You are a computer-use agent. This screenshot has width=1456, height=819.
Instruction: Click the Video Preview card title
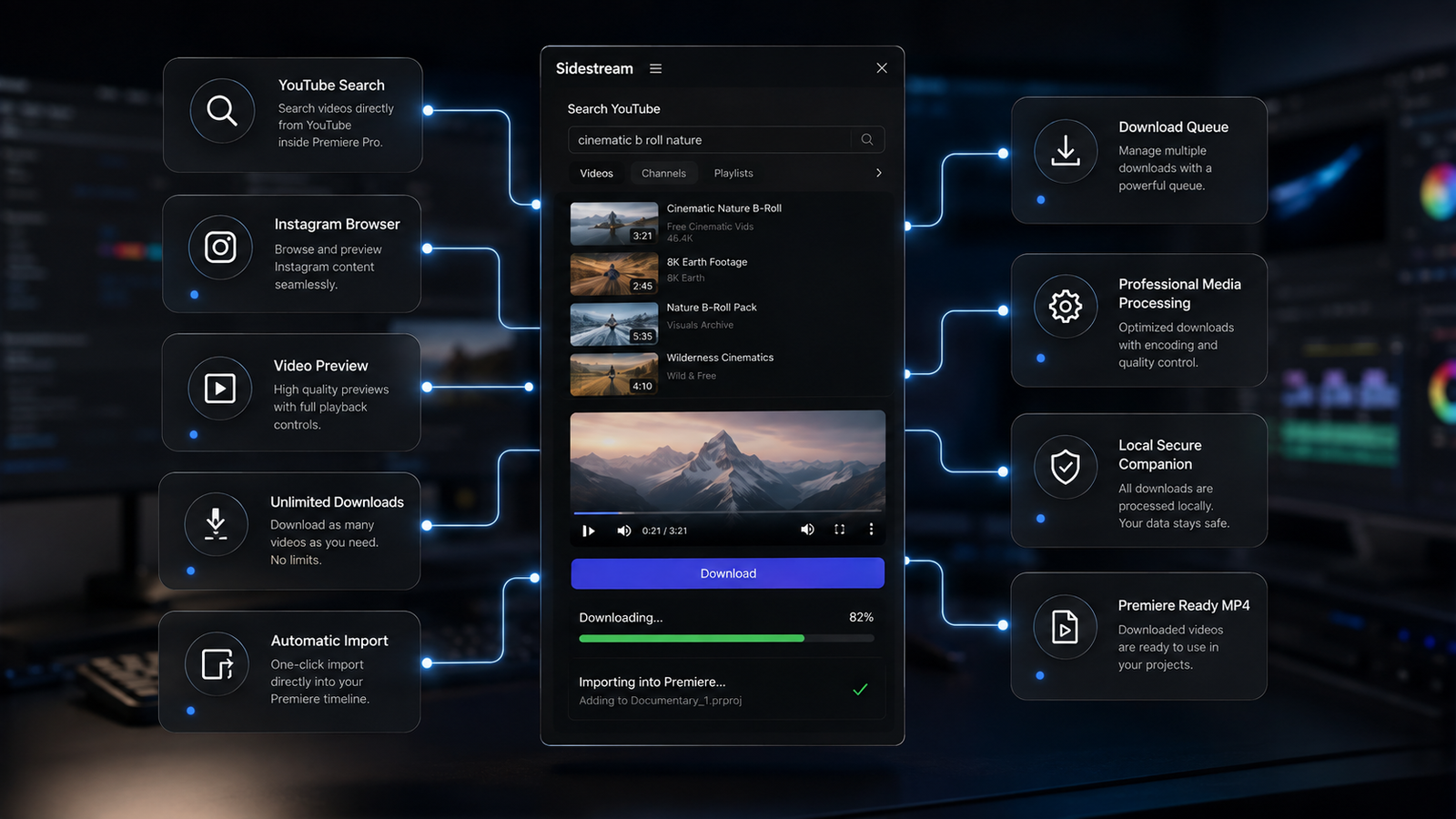(x=321, y=366)
